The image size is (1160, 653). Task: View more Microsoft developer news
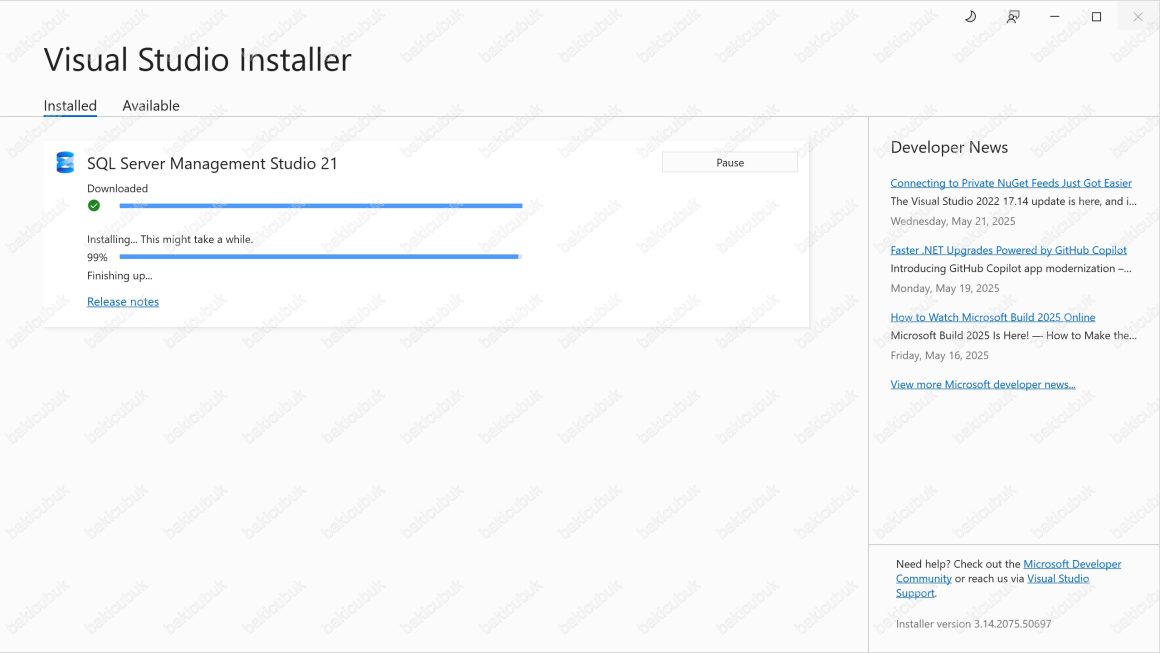[982, 383]
